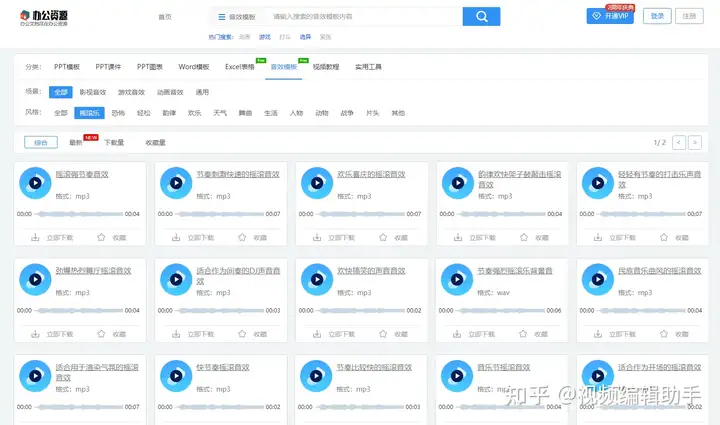Image resolution: width=720 pixels, height=425 pixels.
Task: Click download icon for 欢乐喜庆的摇滚音效
Action: 317,237
